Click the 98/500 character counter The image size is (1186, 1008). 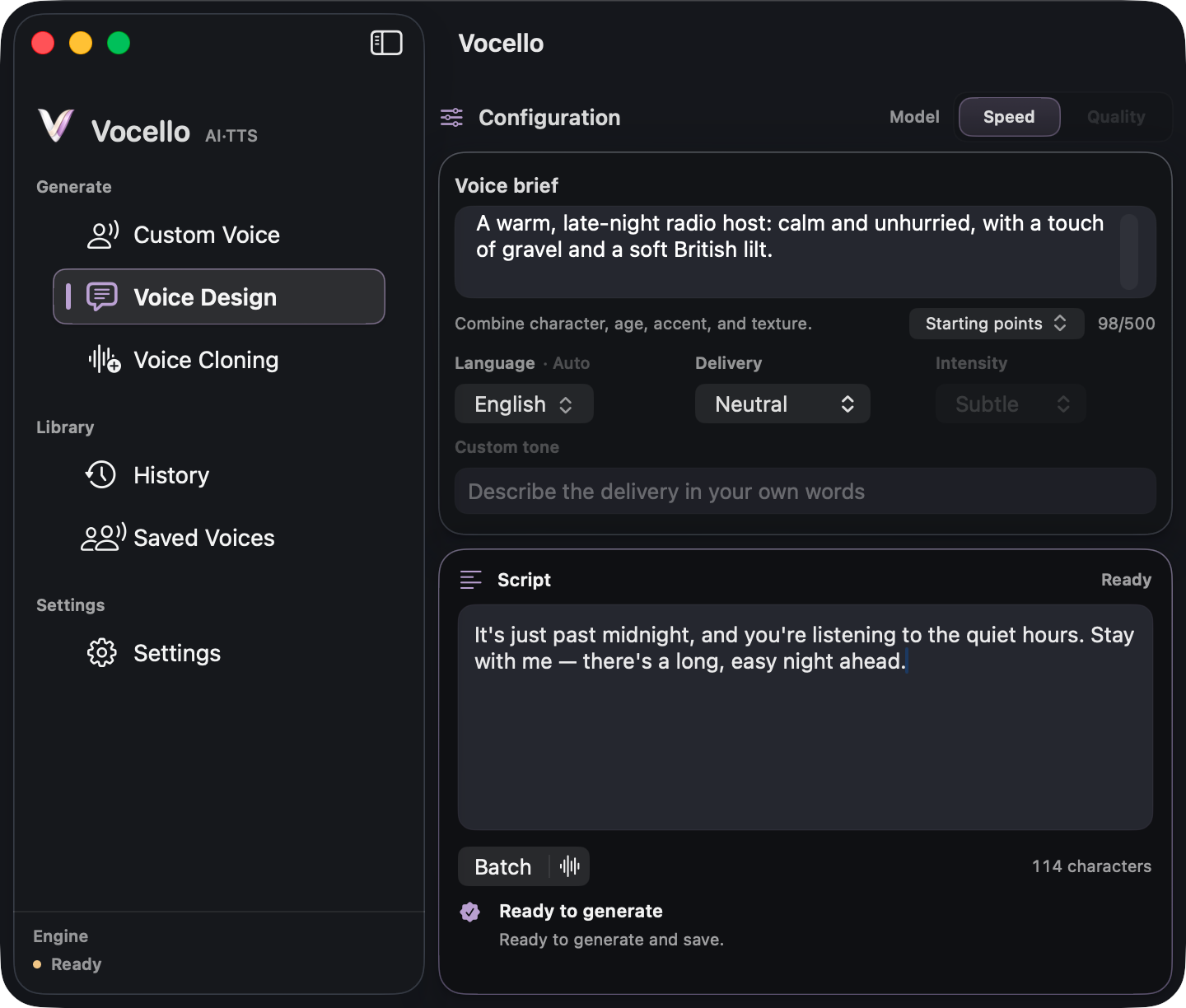[1126, 324]
